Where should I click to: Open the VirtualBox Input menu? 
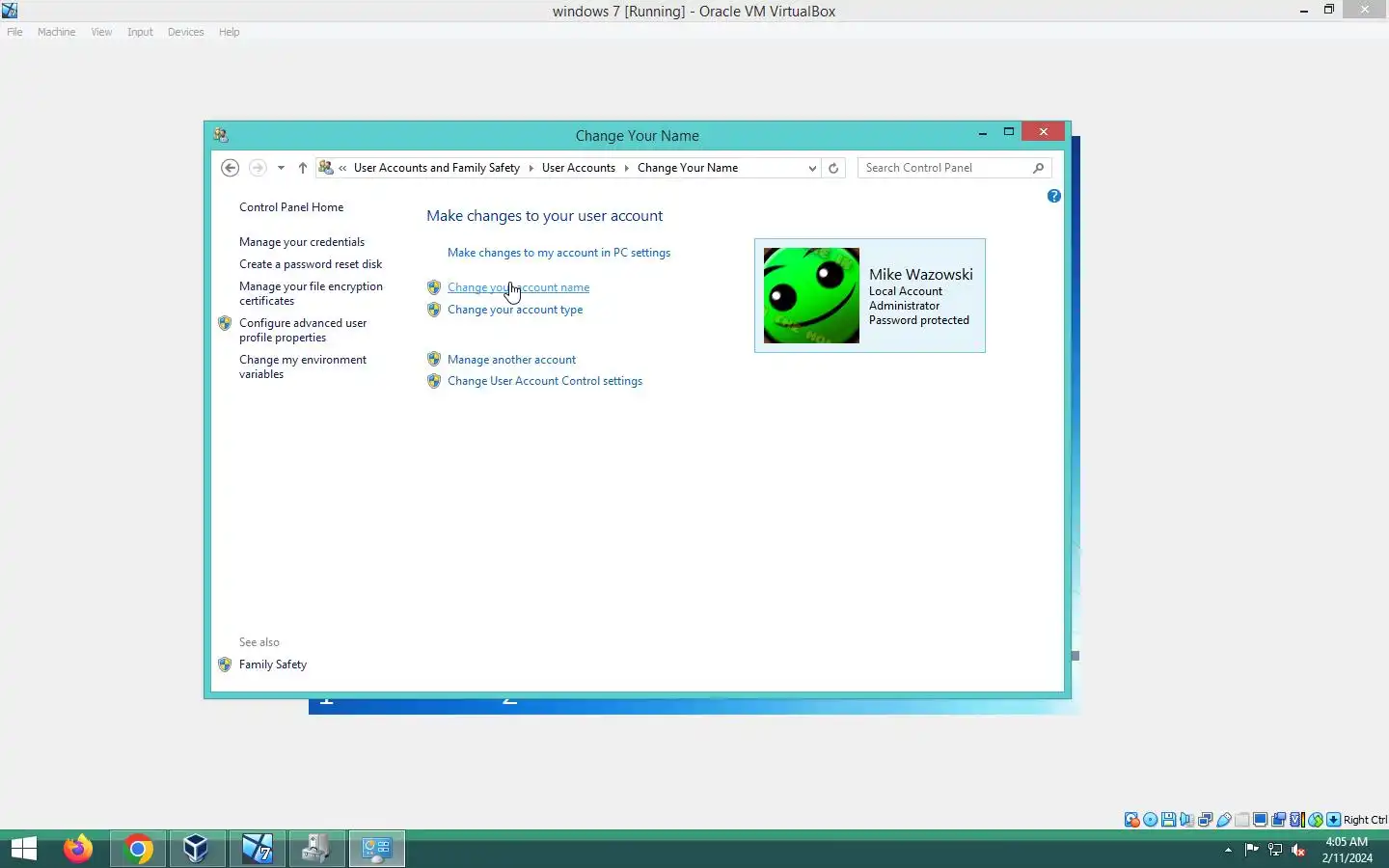tap(140, 32)
